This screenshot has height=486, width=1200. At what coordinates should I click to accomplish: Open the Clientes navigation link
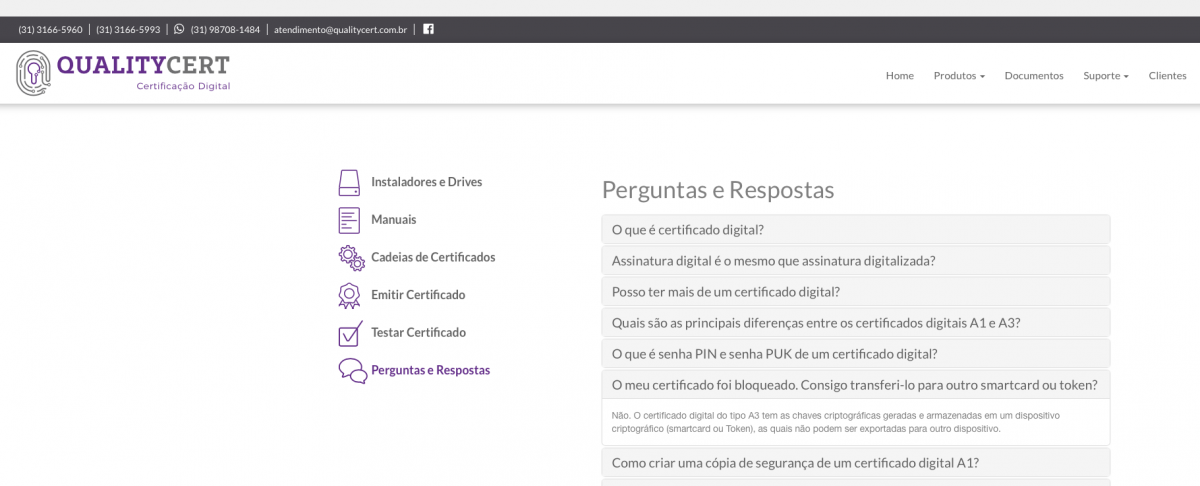1168,76
